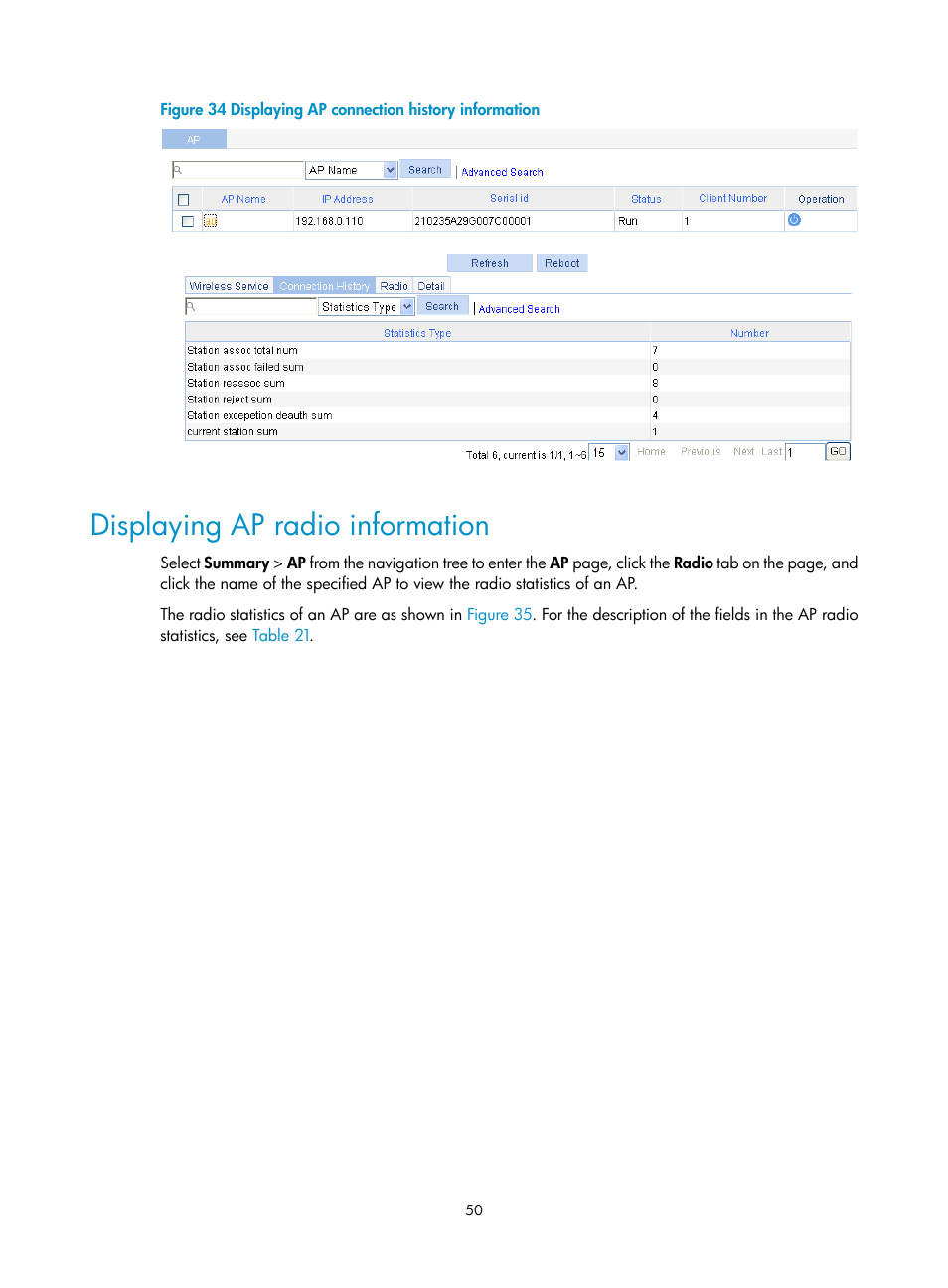The width and height of the screenshot is (948, 1288).
Task: Select Station reject sum row
Action: point(518,400)
